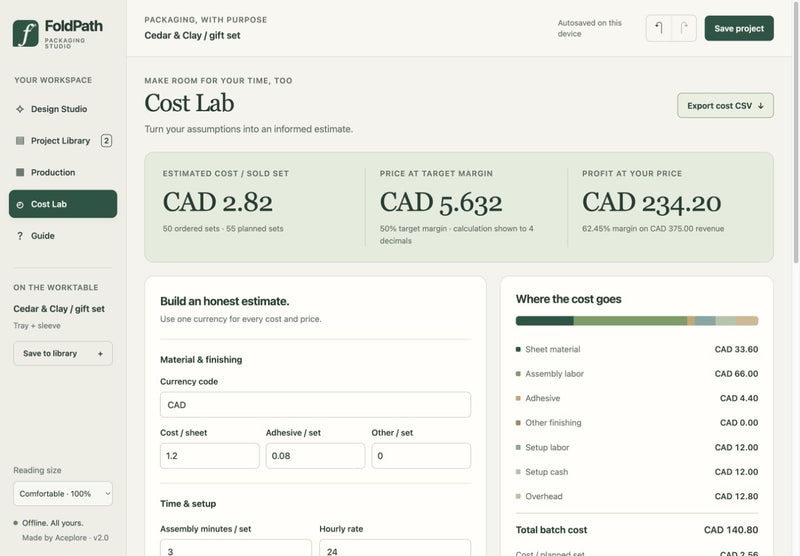The height and width of the screenshot is (556, 800).
Task: Go to the Production section
Action: tap(63, 172)
